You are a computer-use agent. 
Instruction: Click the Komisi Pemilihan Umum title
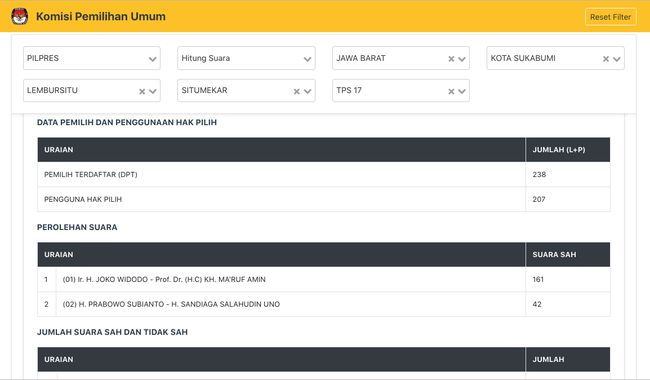[x=101, y=17]
